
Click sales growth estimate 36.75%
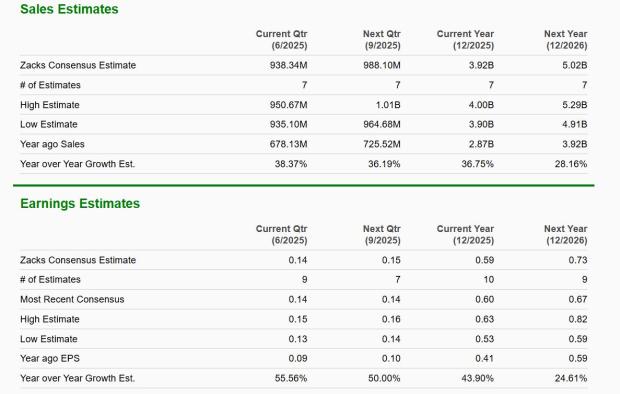477,164
